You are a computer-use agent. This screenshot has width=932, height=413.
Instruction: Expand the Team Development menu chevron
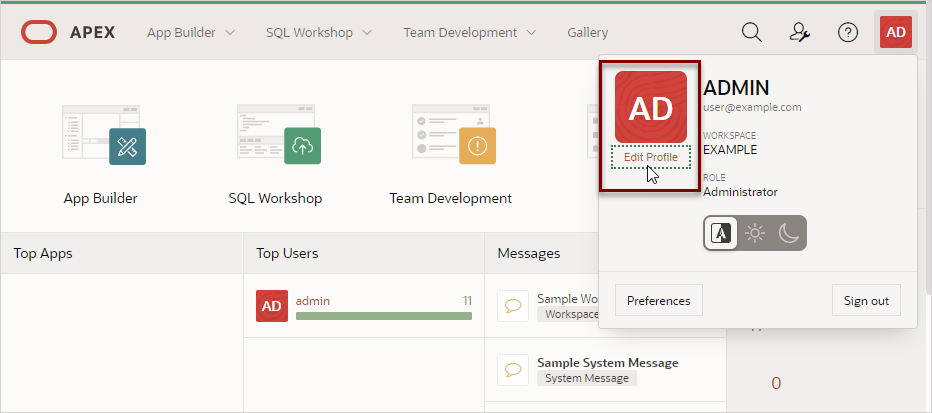(x=531, y=33)
